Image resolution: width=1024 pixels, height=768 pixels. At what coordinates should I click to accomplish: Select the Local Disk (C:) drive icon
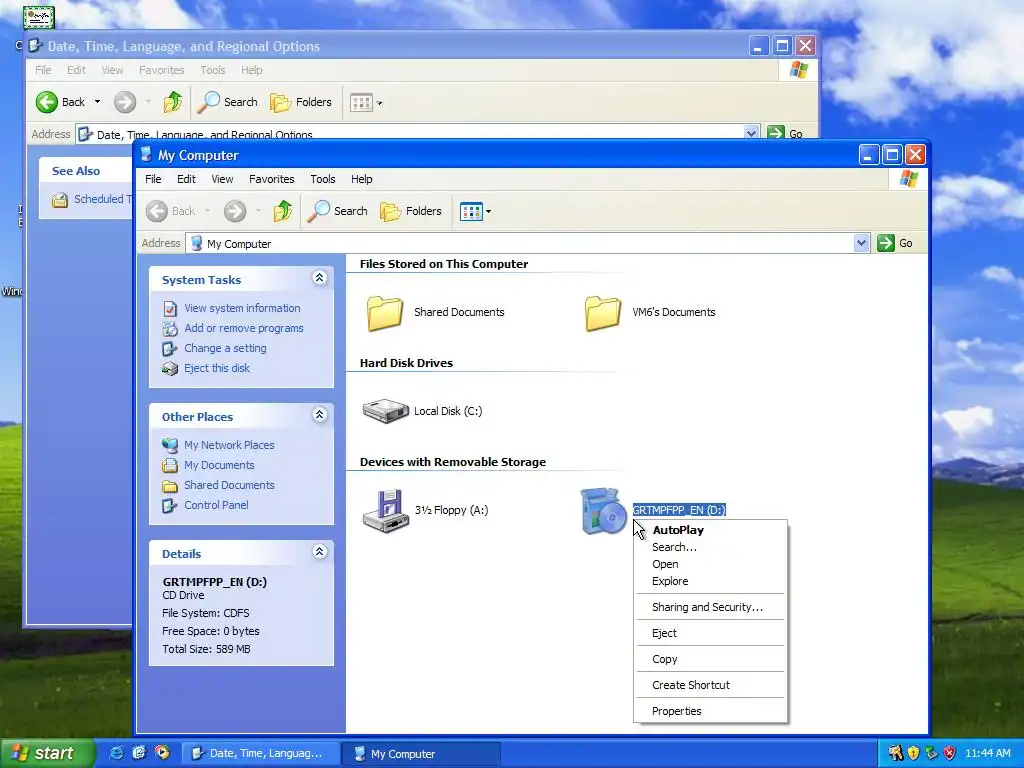385,411
